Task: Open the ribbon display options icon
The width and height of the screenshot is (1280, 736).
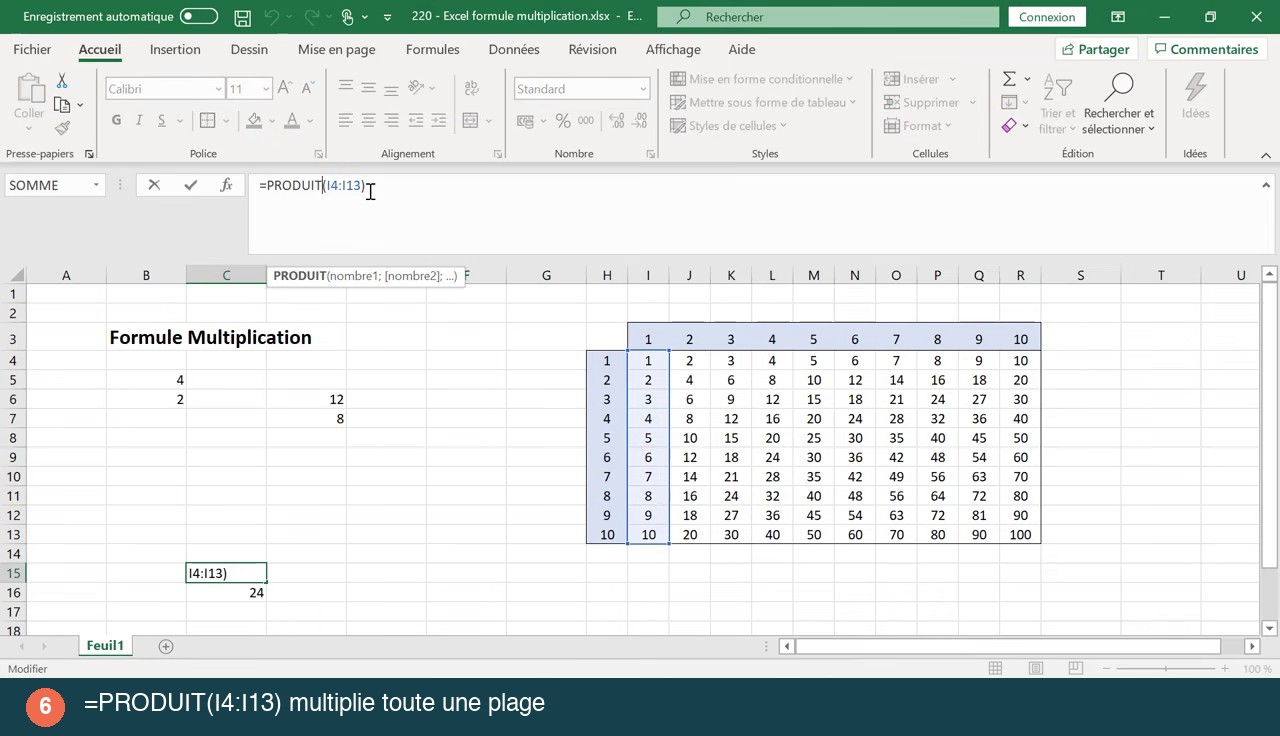Action: tap(1118, 17)
